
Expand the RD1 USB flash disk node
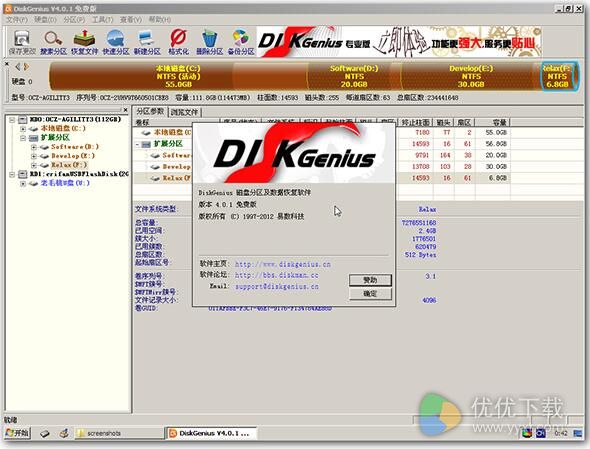12,174
